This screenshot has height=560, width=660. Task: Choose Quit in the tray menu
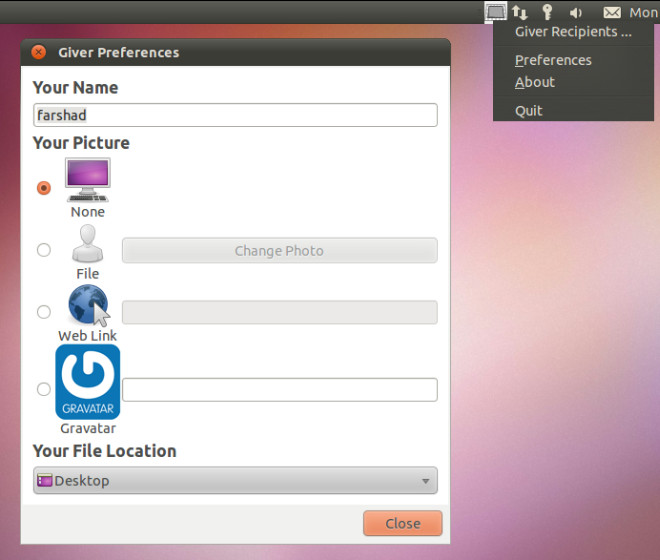(x=573, y=111)
